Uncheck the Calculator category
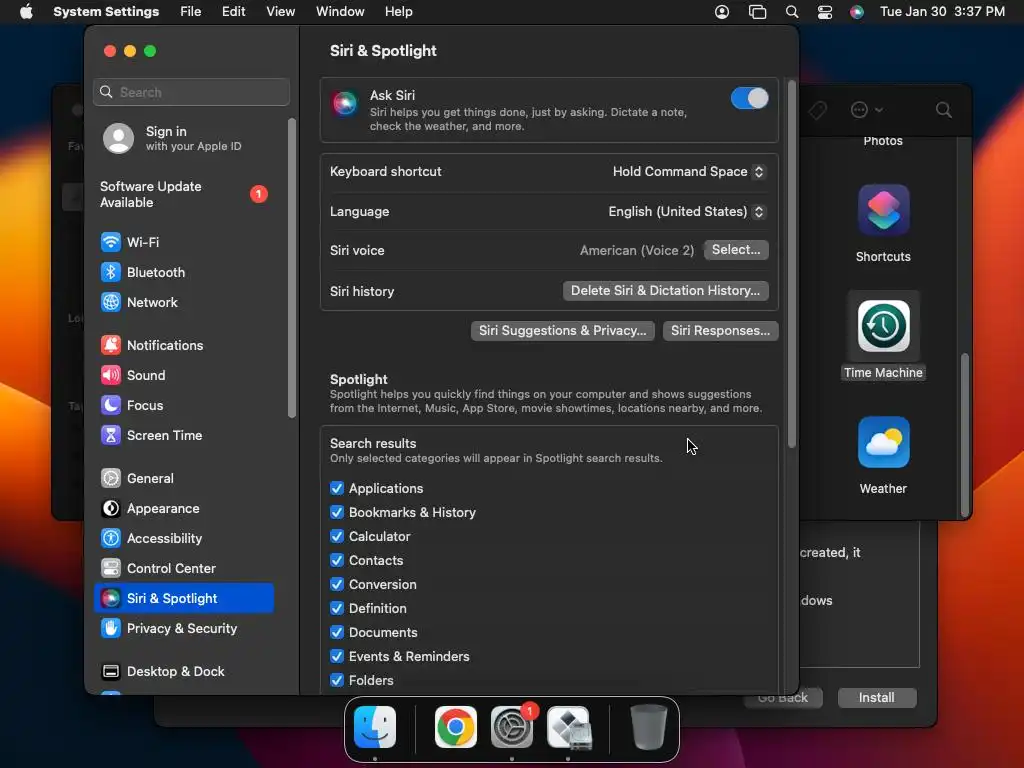Screen dimensions: 1024x768 pos(337,537)
